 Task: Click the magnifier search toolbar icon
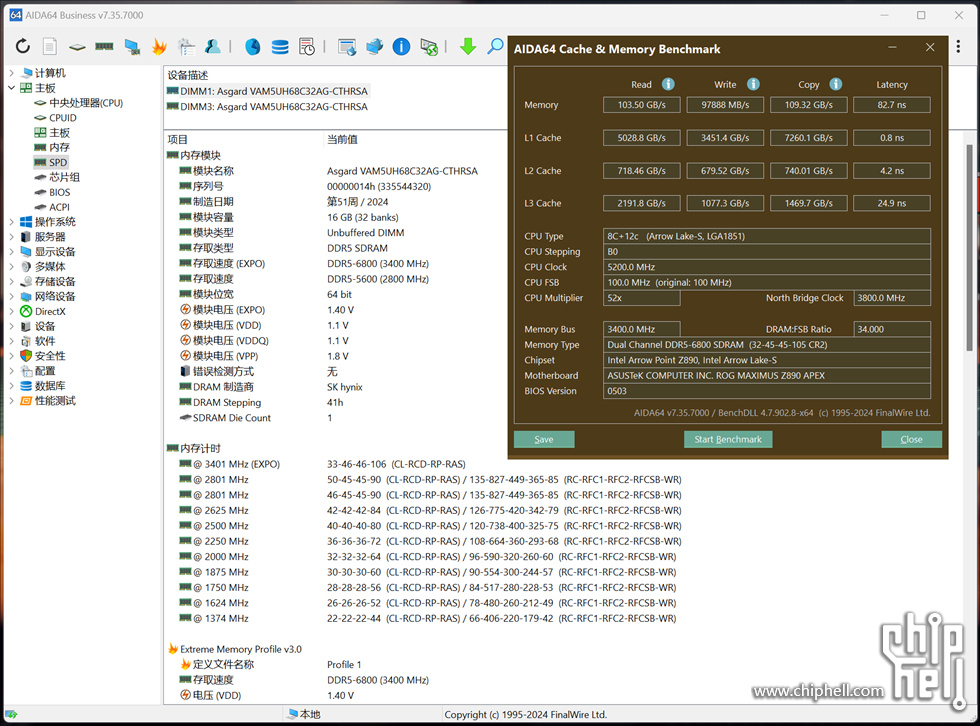(495, 46)
